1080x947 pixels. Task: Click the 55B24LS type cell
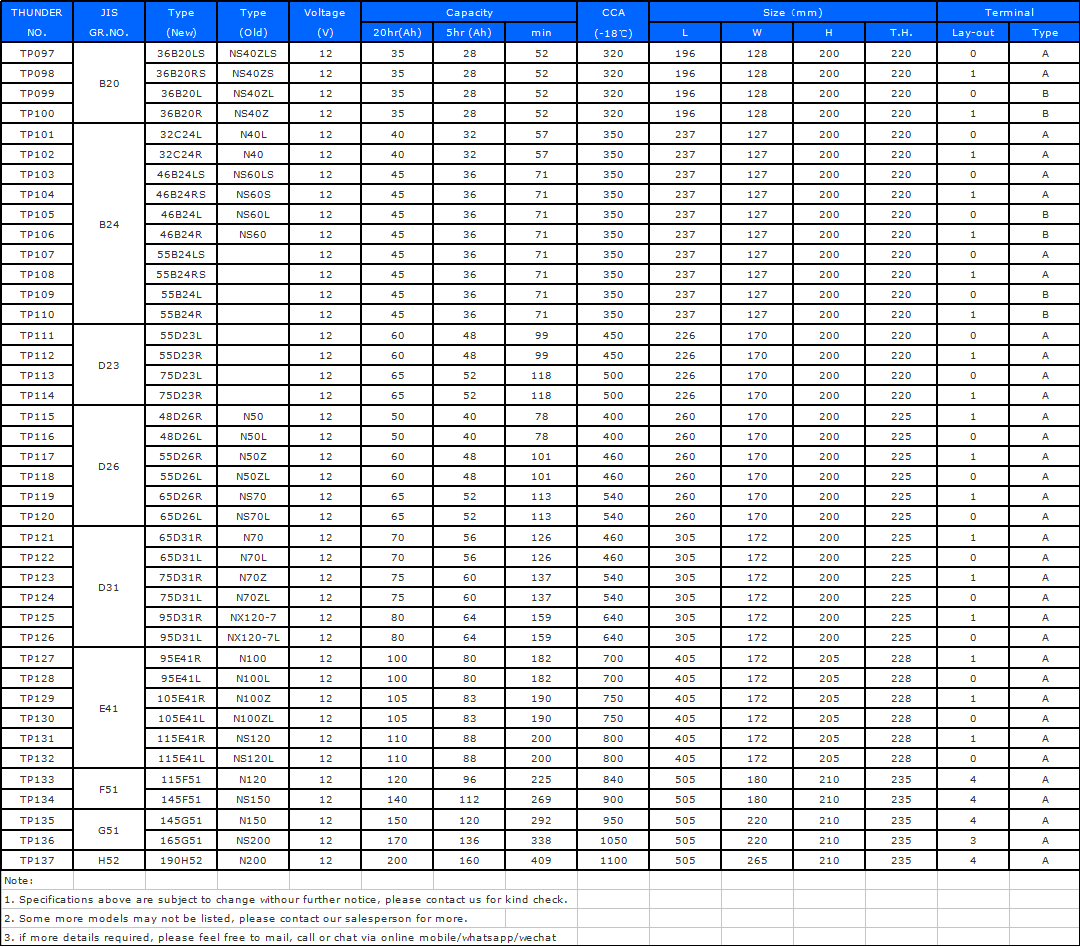(x=181, y=255)
